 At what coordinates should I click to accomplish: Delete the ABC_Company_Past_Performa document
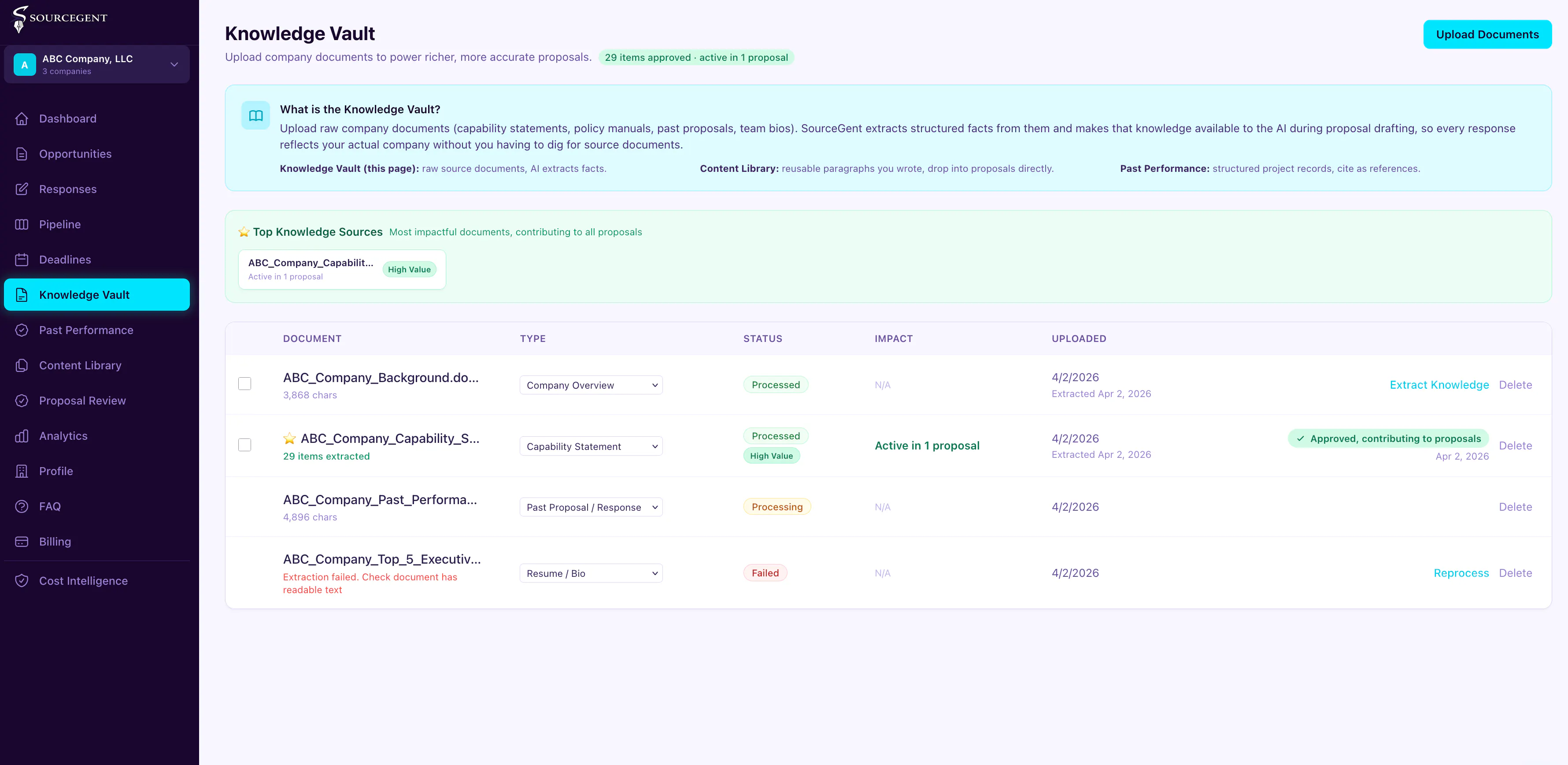coord(1515,507)
